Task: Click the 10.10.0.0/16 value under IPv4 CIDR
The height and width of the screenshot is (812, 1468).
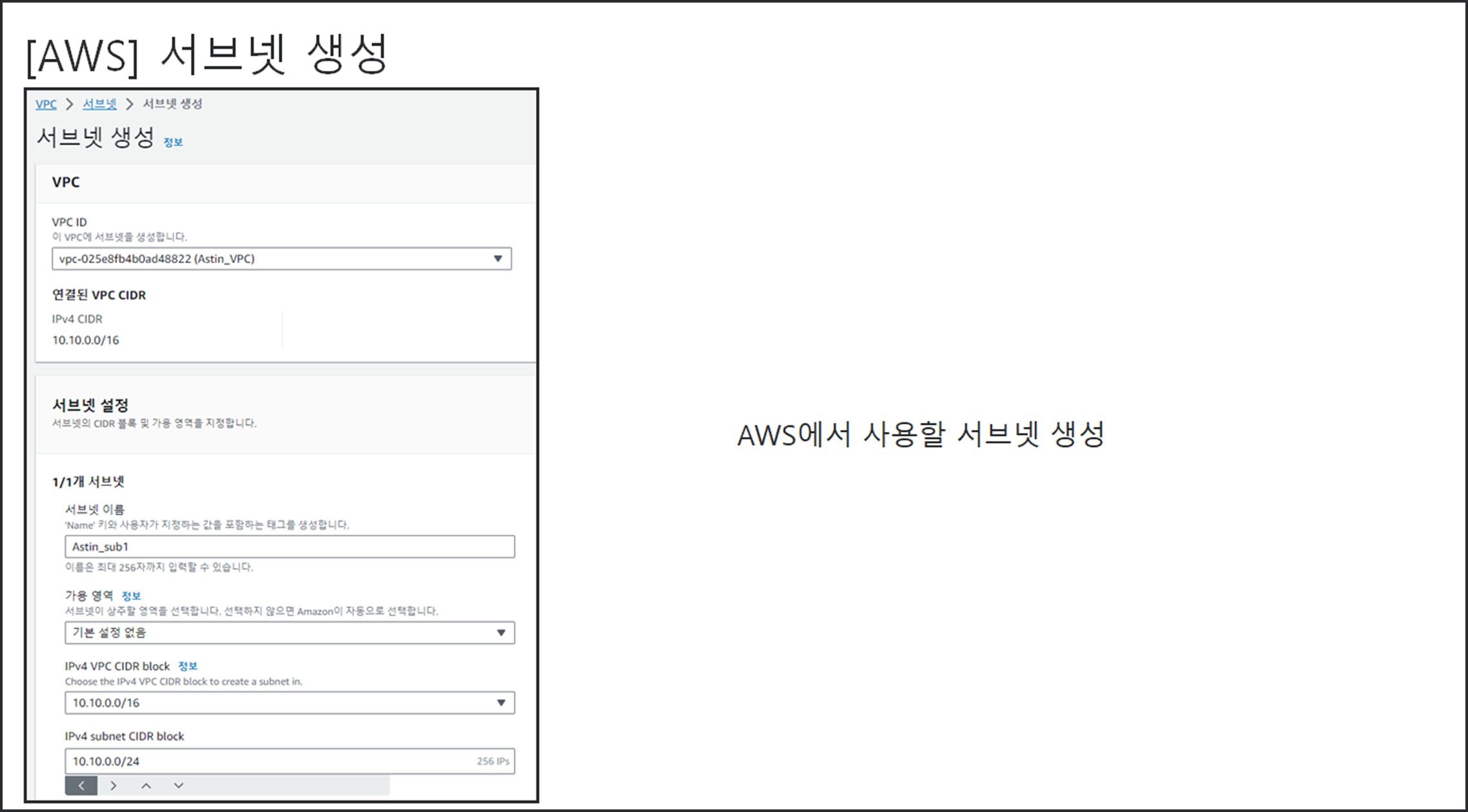Action: [x=86, y=340]
